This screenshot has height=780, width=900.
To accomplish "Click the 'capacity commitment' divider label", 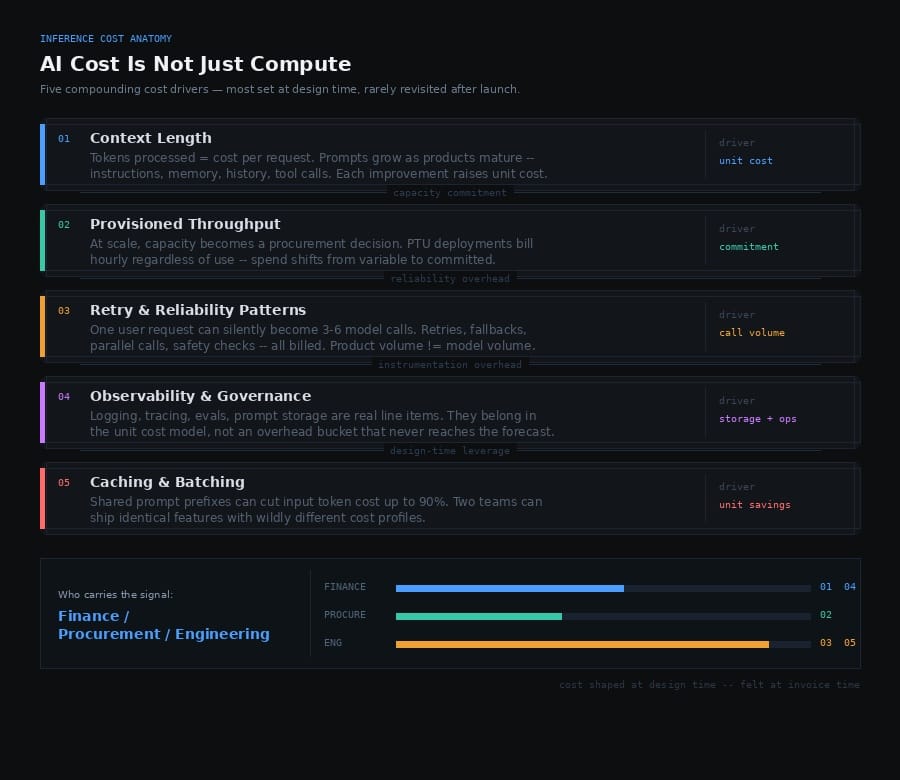I will tap(450, 193).
